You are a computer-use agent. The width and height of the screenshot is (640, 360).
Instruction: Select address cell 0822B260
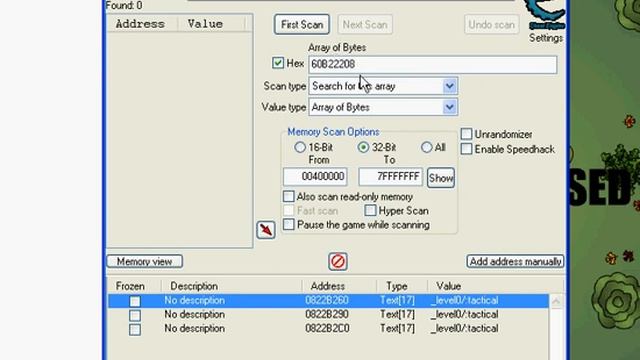point(327,300)
